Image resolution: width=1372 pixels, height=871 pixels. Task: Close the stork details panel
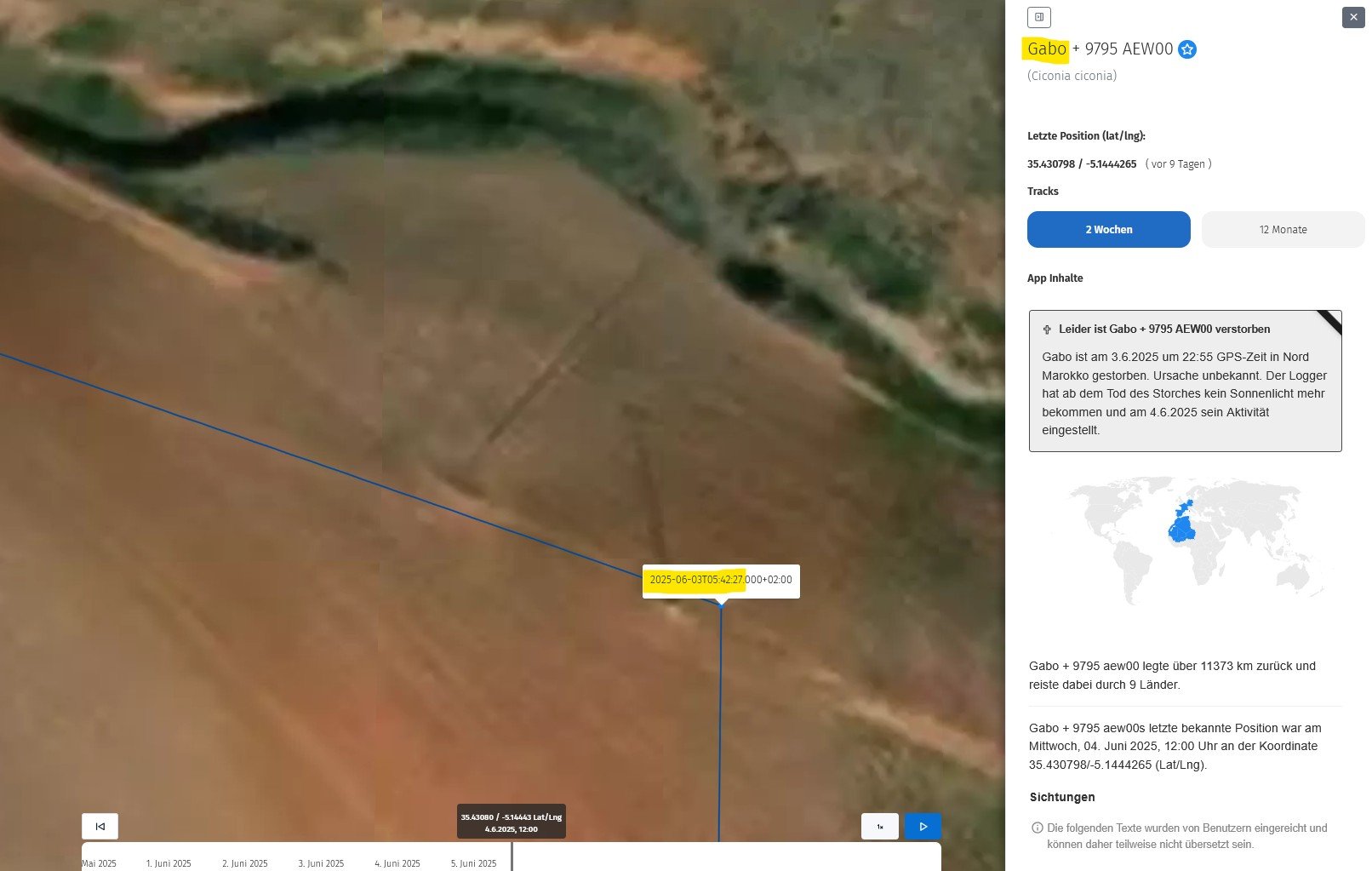pos(1353,17)
